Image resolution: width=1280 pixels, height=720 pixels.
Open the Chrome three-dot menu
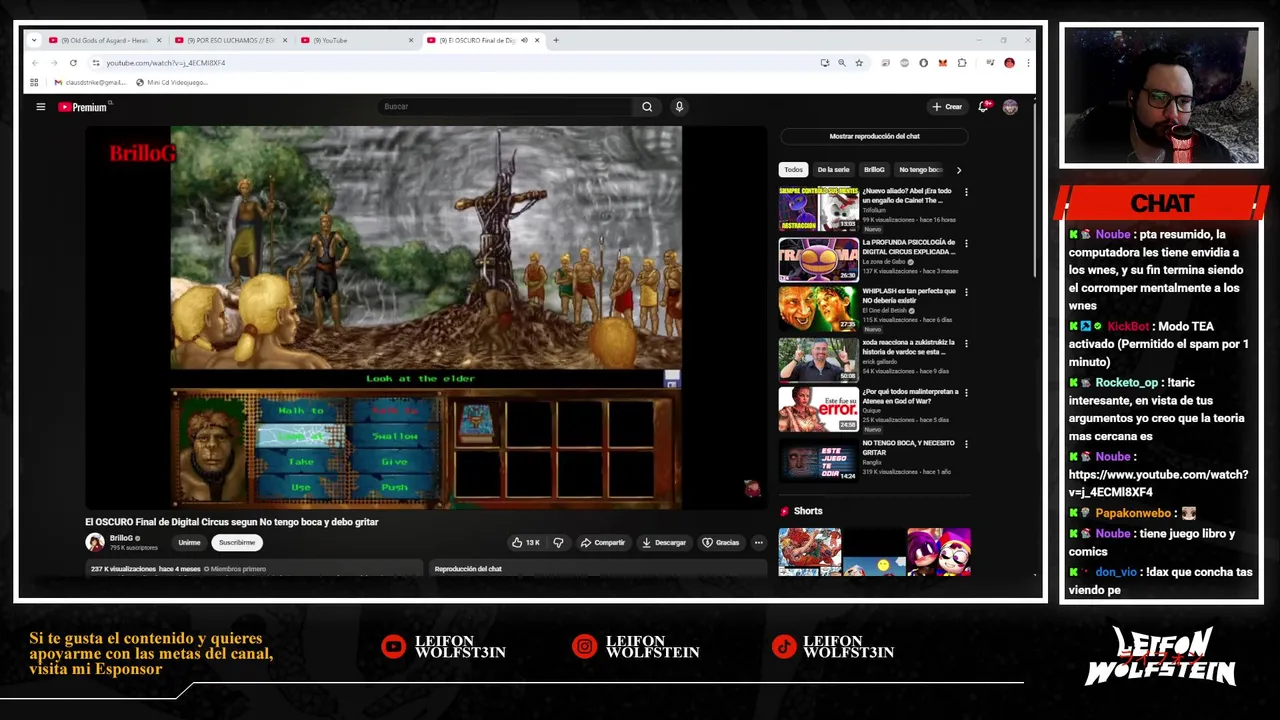click(x=1027, y=63)
